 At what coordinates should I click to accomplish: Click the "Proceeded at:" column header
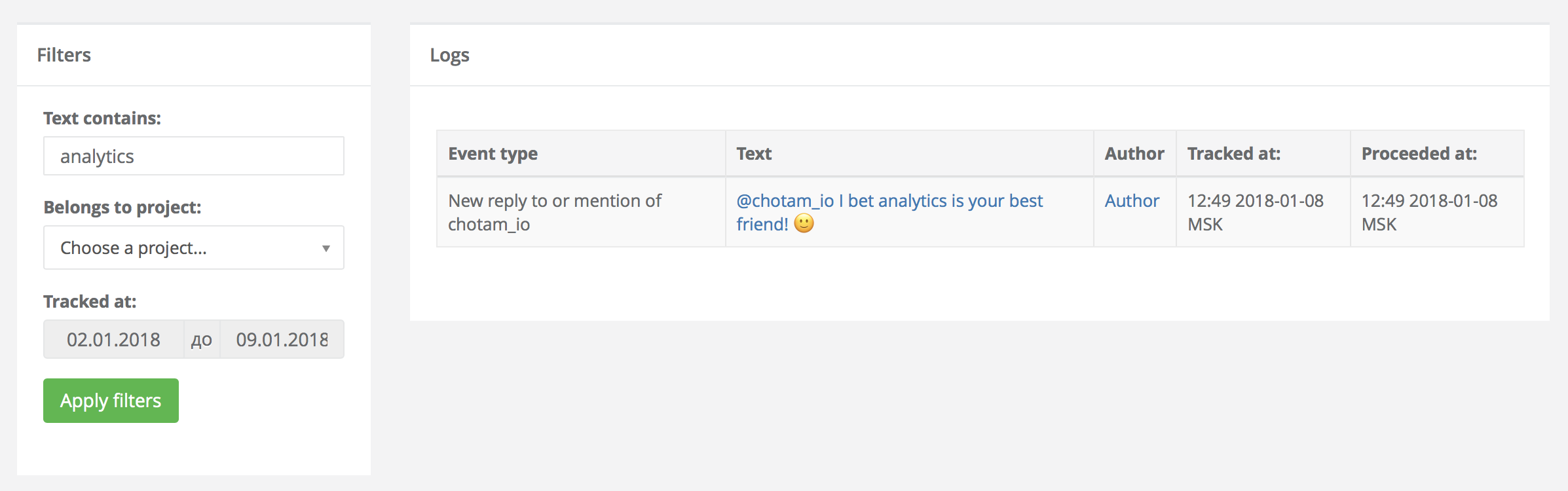point(1419,154)
